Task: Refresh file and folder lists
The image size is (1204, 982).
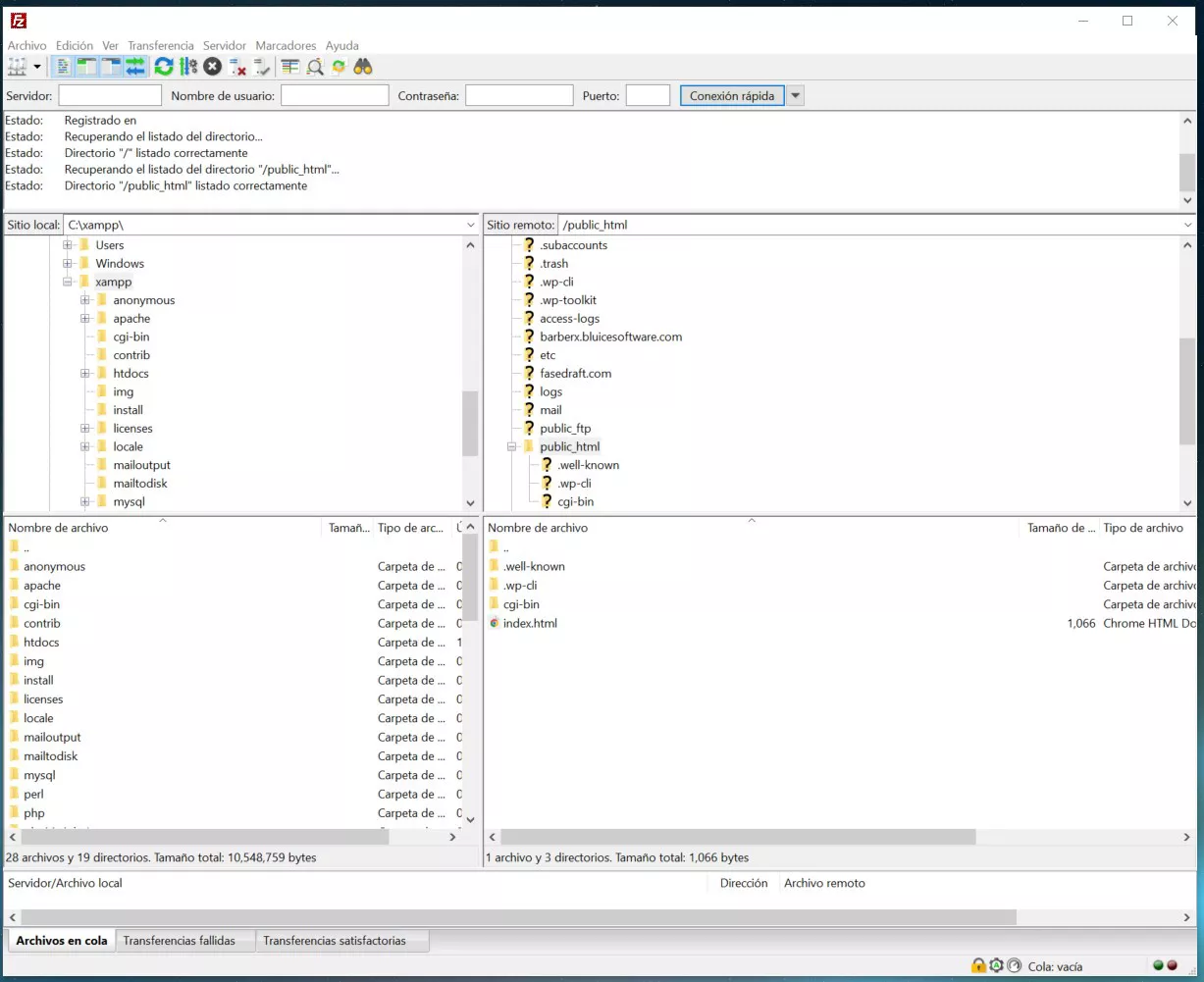Action: (x=164, y=67)
